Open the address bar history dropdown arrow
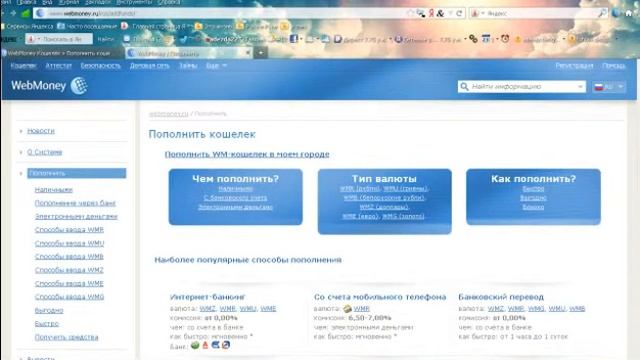Screen dimensions: 640x360 click(451, 13)
